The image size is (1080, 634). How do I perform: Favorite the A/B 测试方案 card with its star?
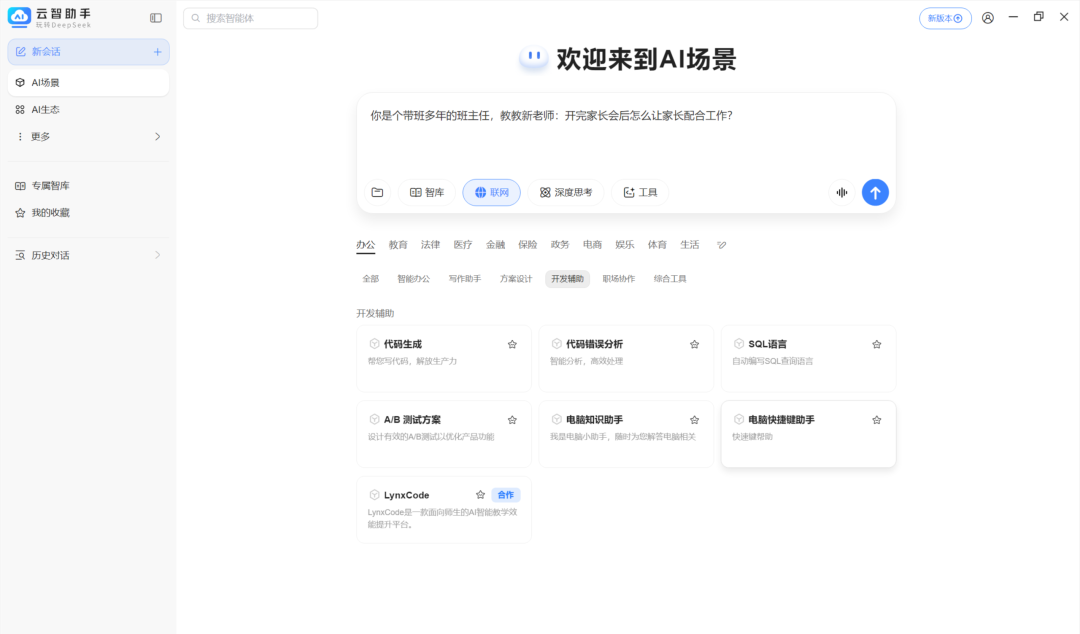[x=512, y=420]
